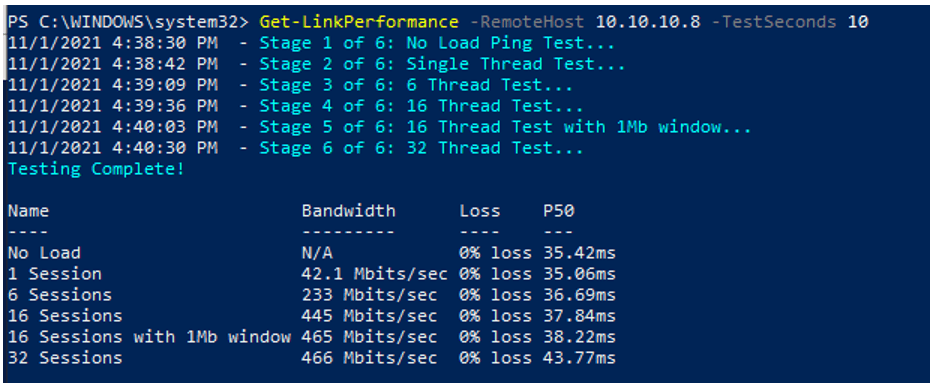Select the Stage 4 16 Thread Test line
This screenshot has height=385, width=934.
295,106
